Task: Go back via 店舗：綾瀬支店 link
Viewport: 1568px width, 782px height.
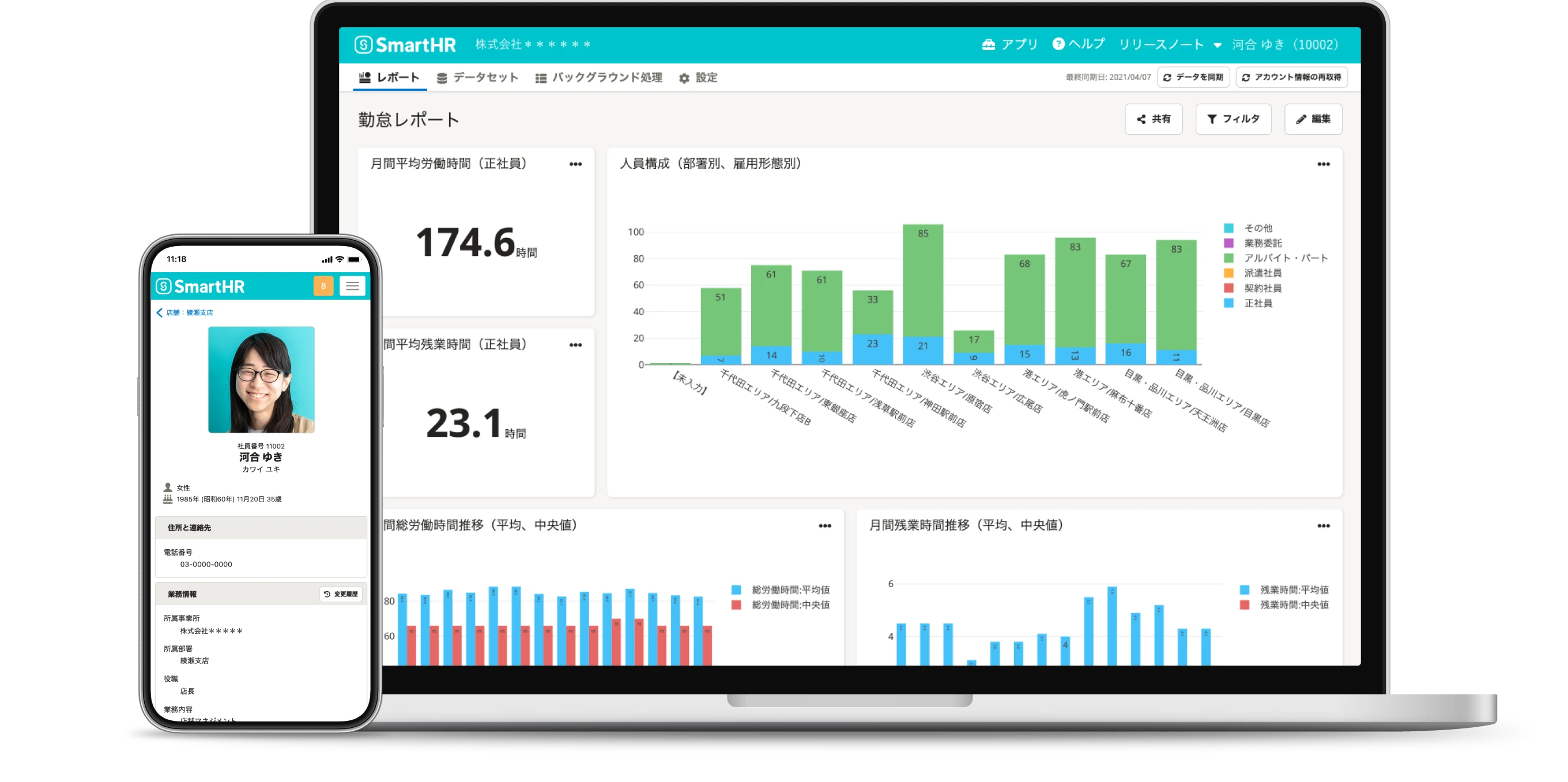Action: (x=185, y=313)
